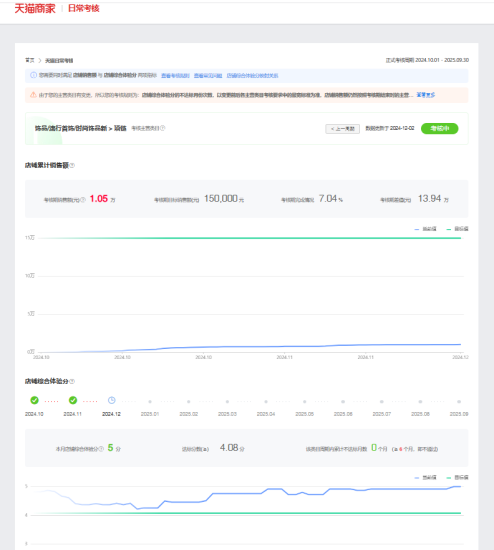
Task: Toggle green target-value legend in score chart
Action: [457, 478]
